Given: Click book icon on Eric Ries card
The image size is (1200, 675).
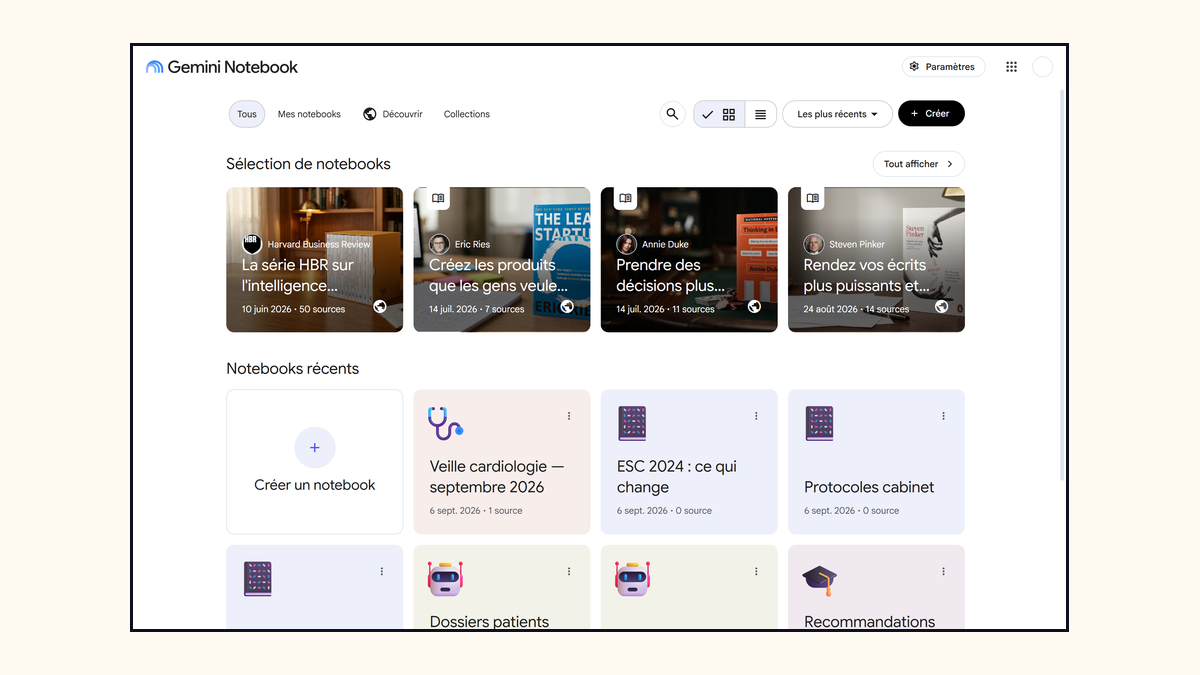Looking at the screenshot, I should [x=438, y=198].
